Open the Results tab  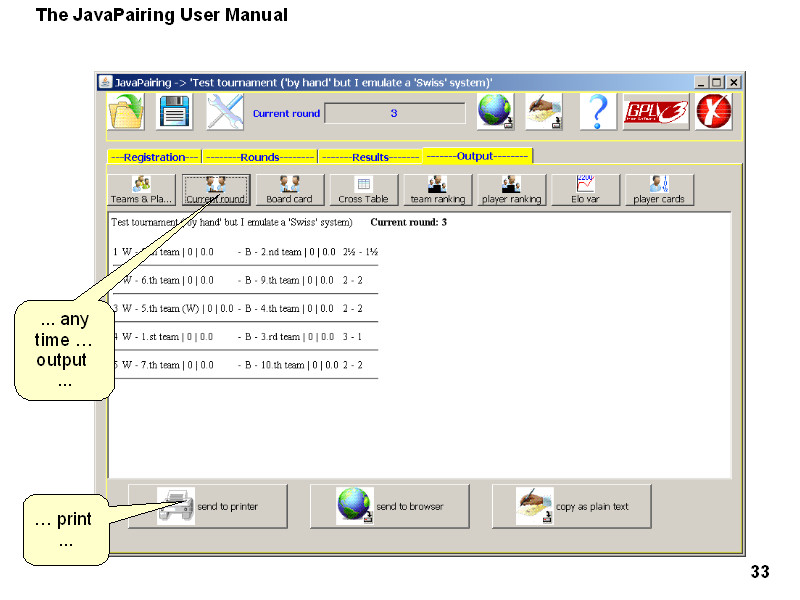370,157
